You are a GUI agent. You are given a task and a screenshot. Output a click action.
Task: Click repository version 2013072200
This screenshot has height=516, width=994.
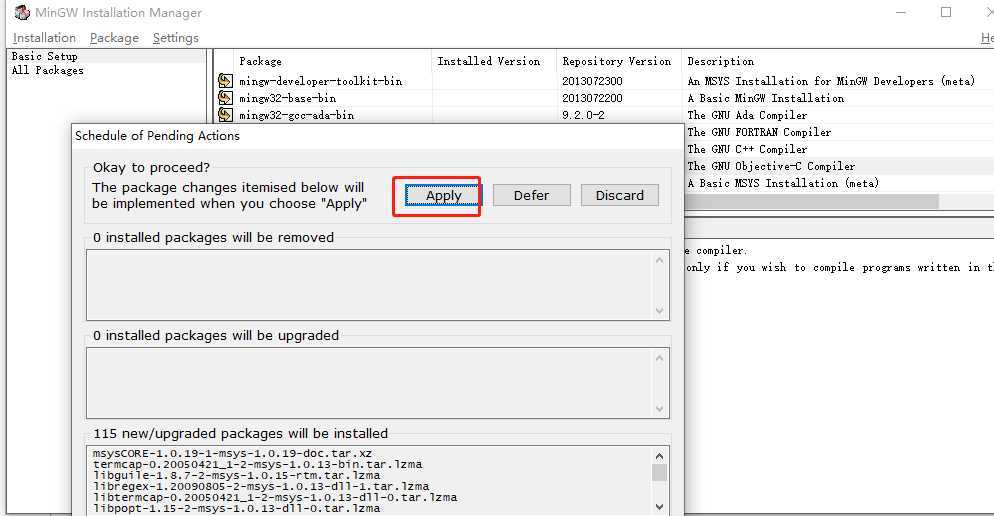coord(592,98)
